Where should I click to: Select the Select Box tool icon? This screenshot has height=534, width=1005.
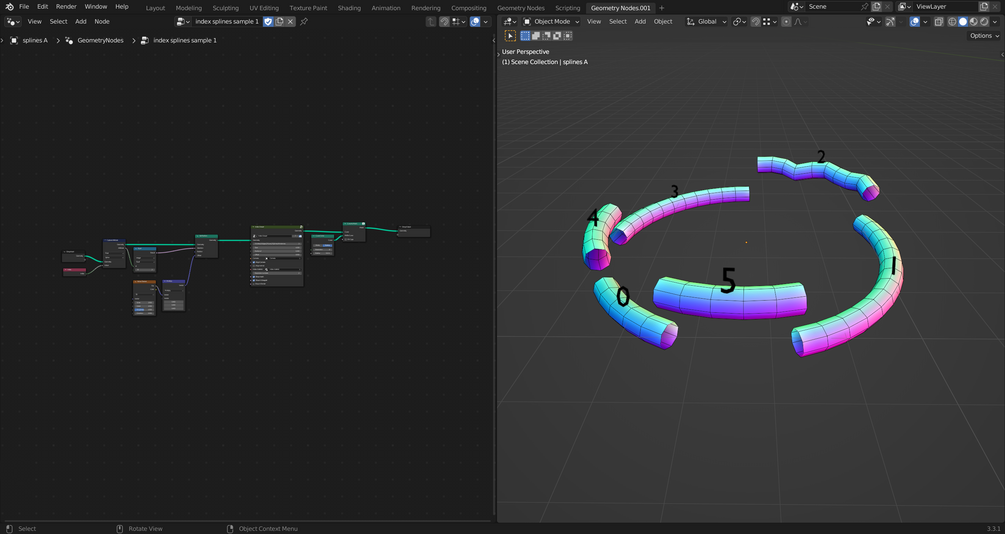(510, 36)
